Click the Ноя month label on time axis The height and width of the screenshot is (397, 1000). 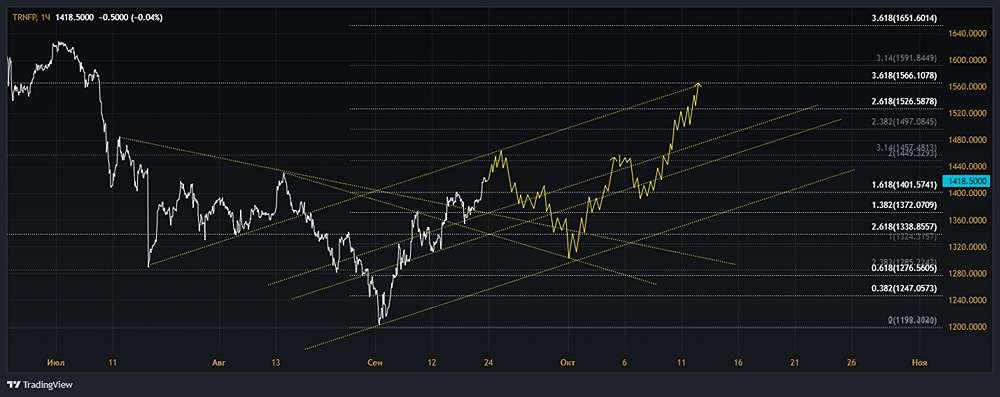[919, 363]
